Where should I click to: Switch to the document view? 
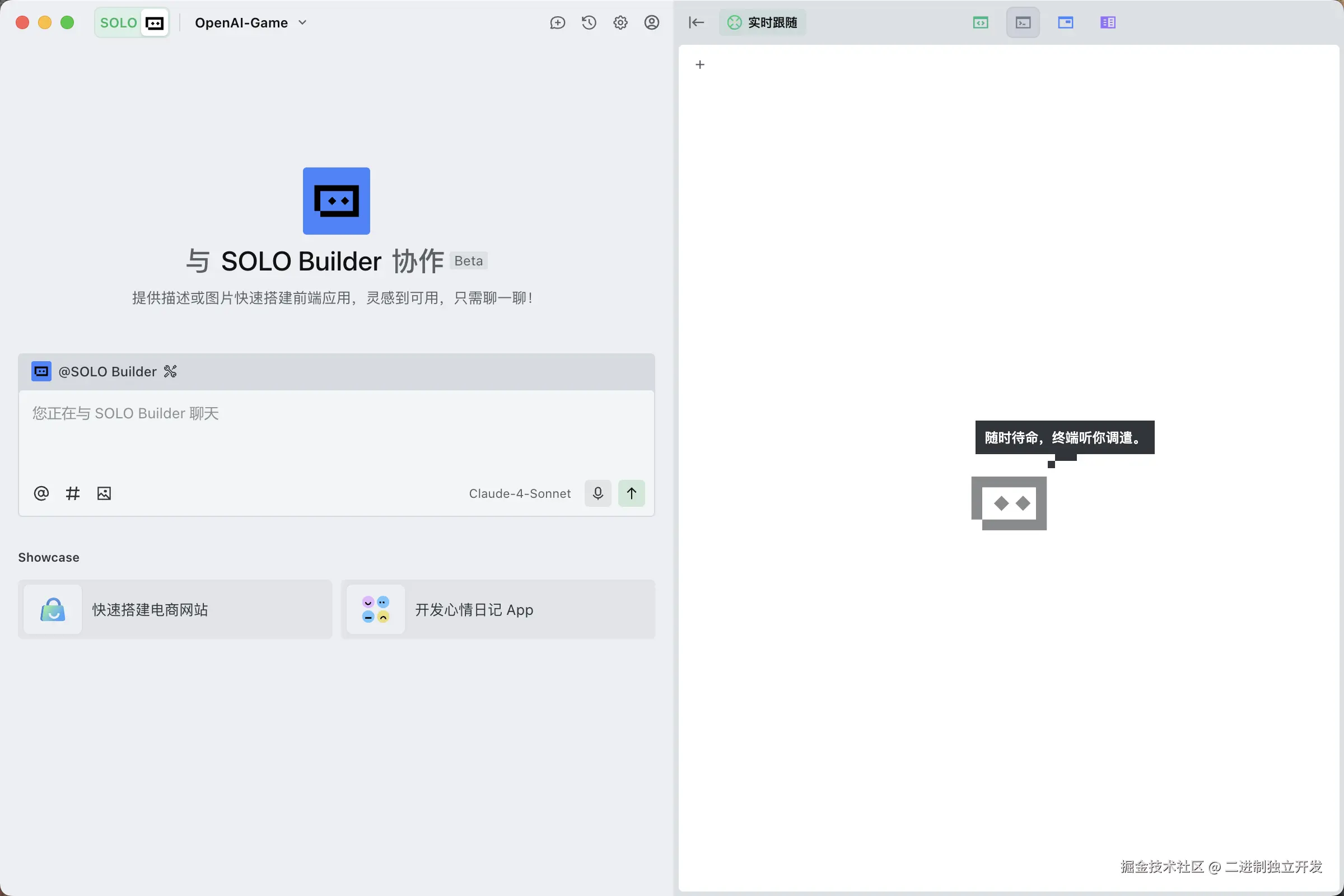(1108, 23)
